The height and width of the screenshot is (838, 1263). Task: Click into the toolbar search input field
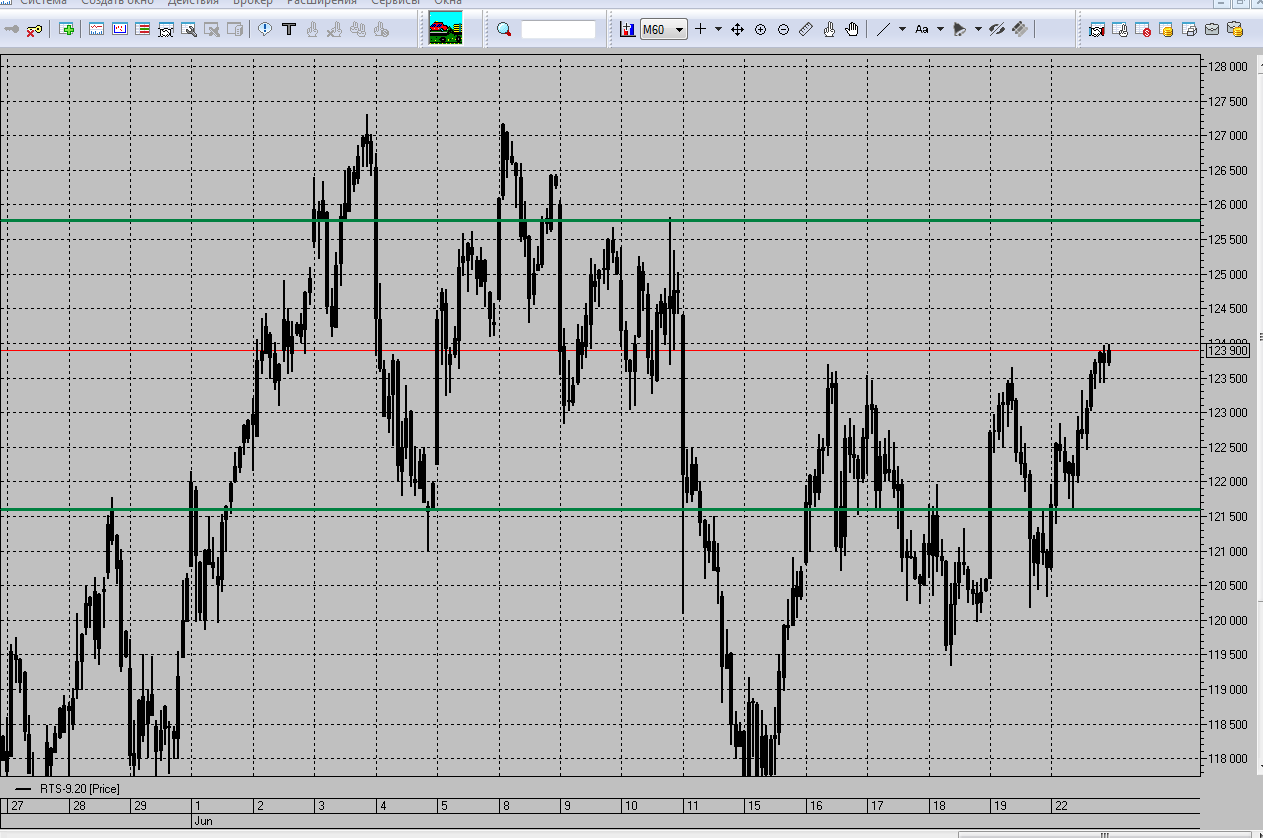point(558,30)
